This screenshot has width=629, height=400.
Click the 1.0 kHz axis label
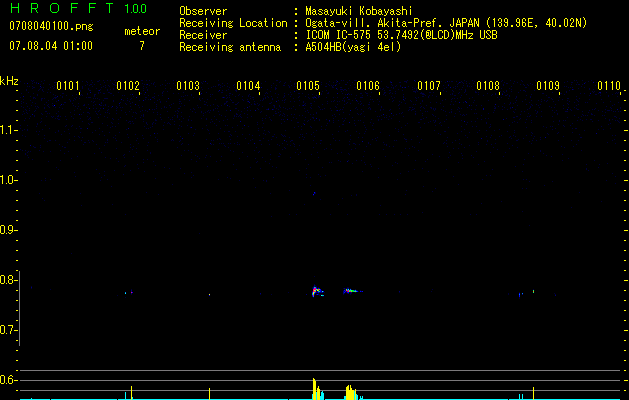click(x=8, y=180)
